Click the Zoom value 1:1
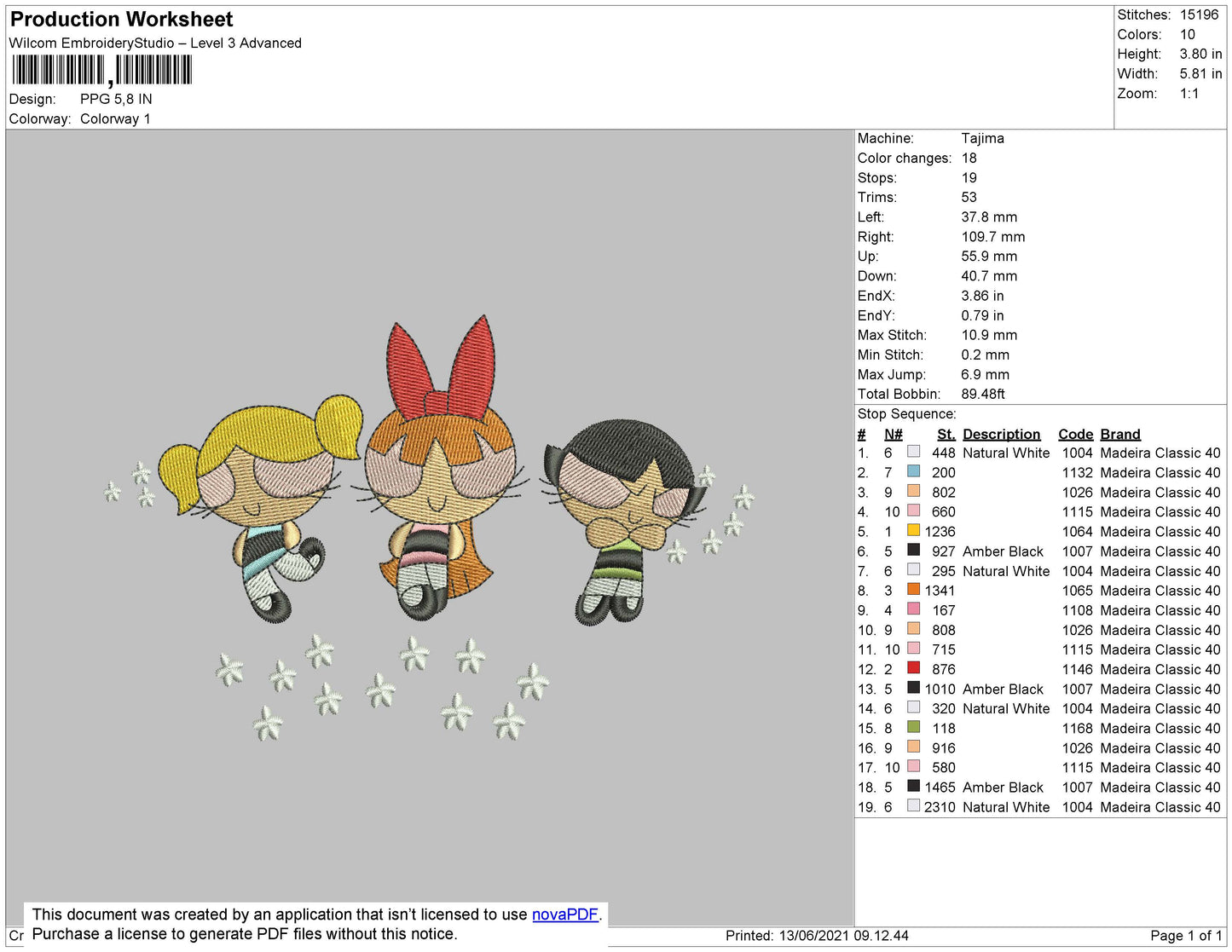This screenshot has width=1232, height=952. [x=1189, y=94]
